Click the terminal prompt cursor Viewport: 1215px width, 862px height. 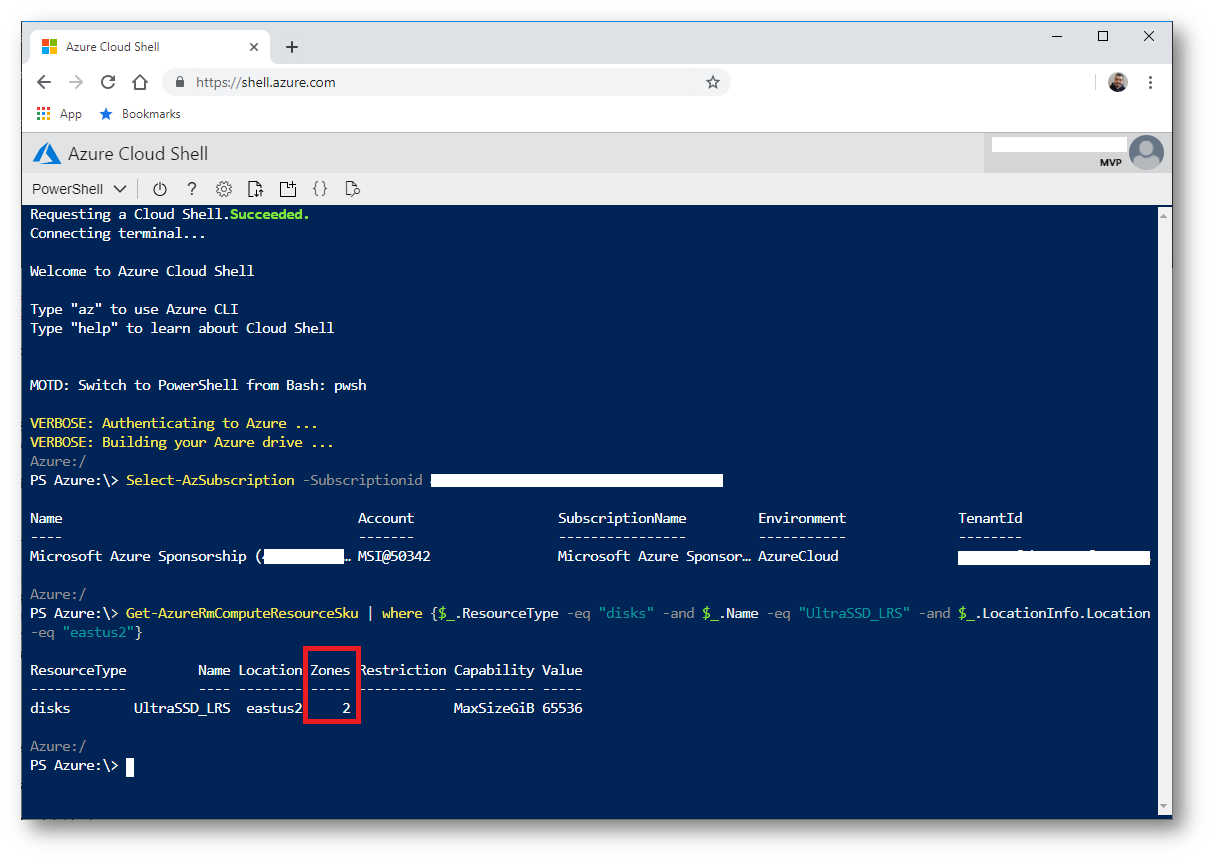130,767
